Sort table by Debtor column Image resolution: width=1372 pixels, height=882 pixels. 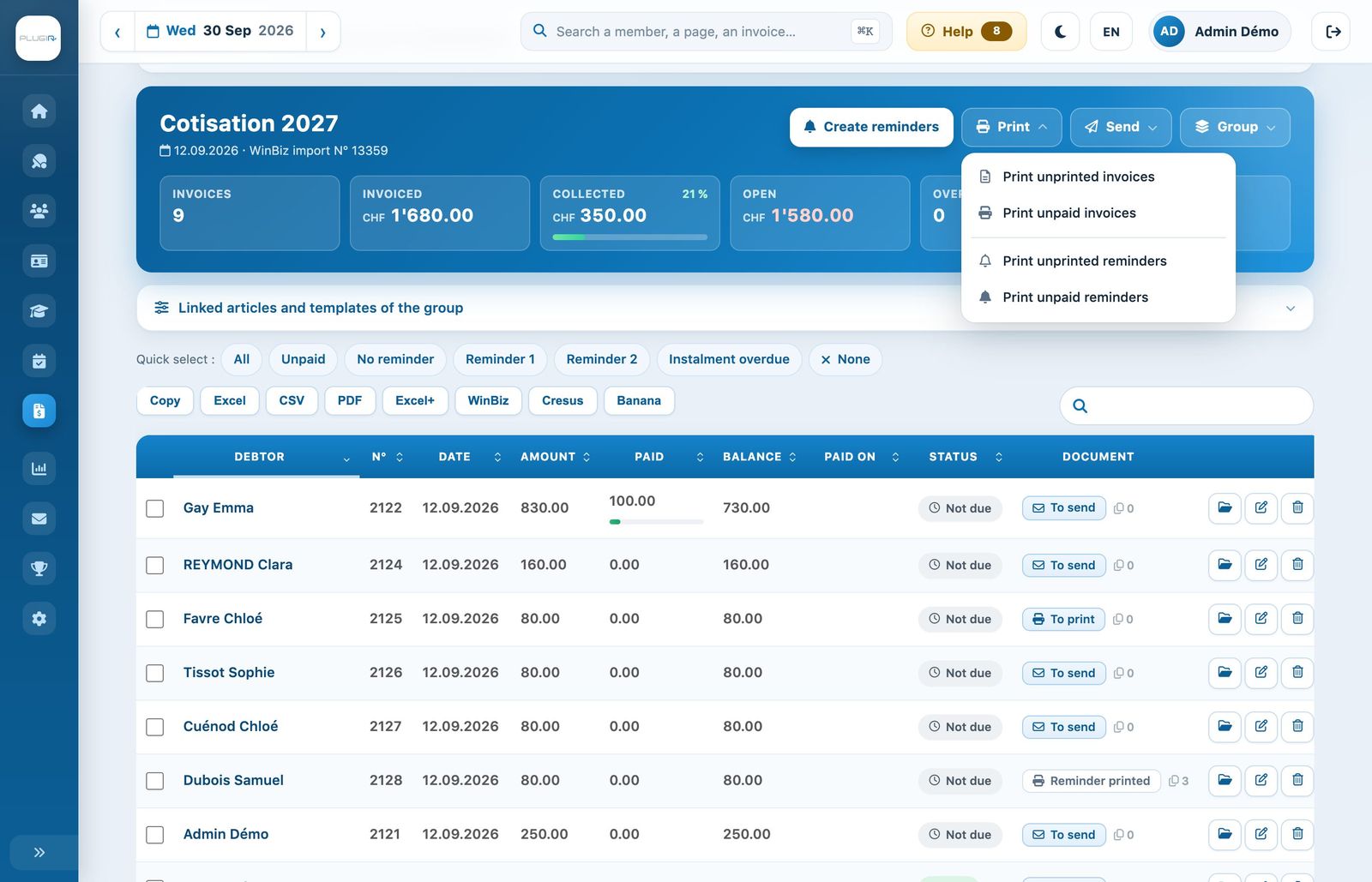[x=266, y=457]
